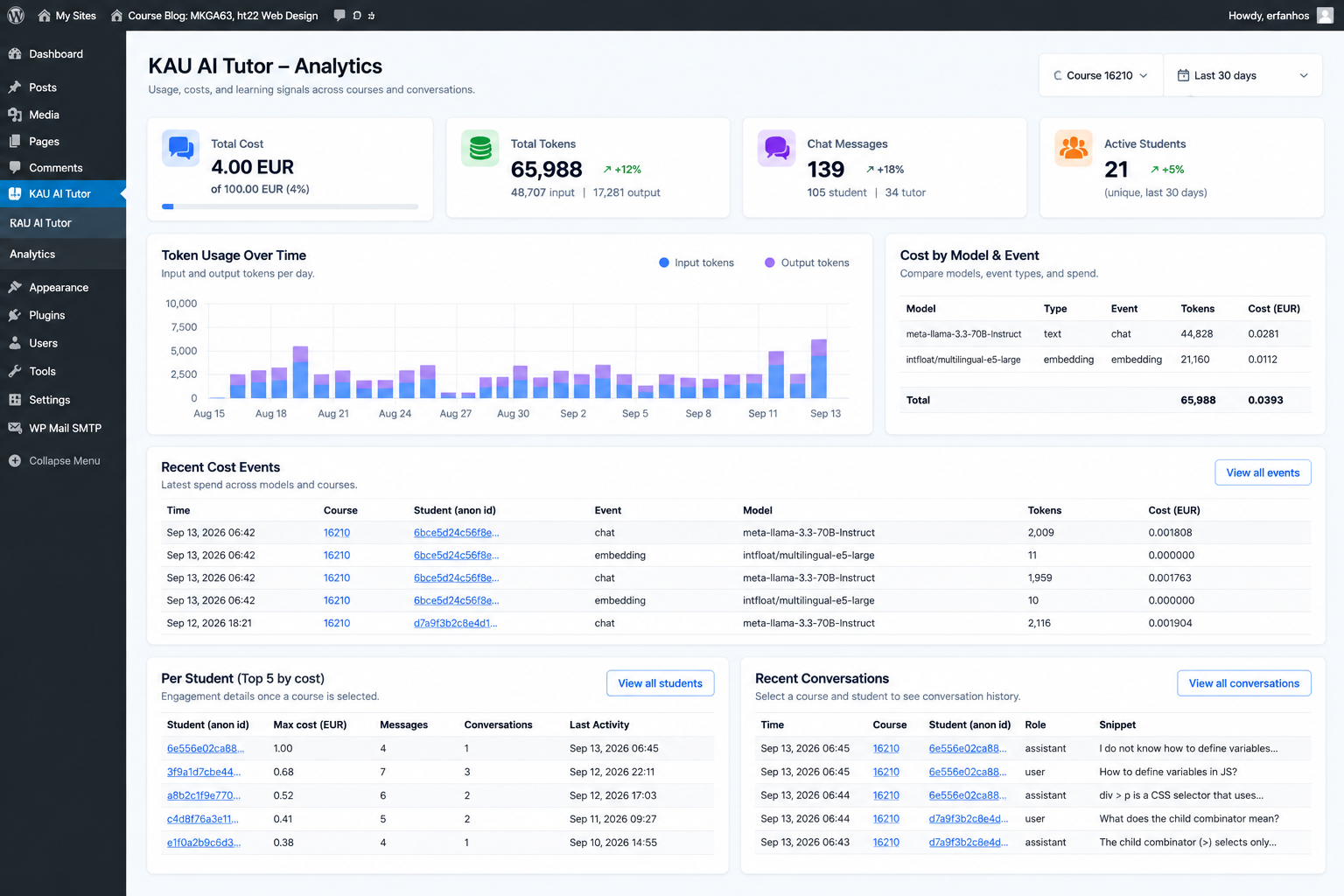Expand the Course 16210 dropdown
Image resolution: width=1344 pixels, height=896 pixels.
point(1101,75)
